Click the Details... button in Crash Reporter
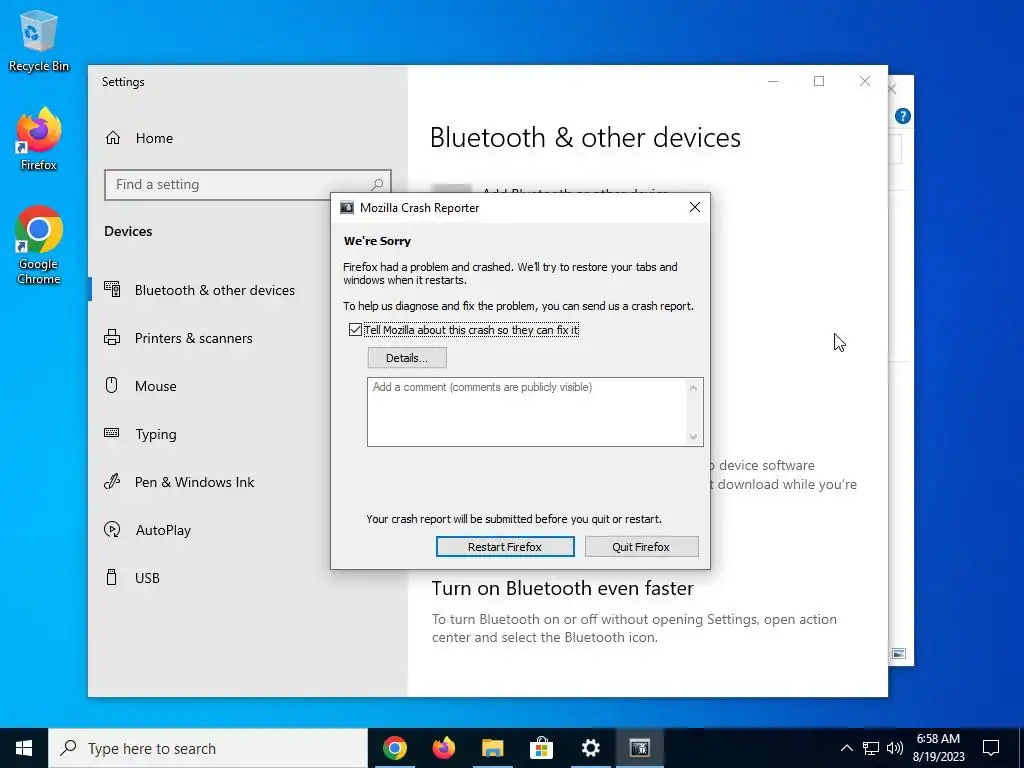1024x768 pixels. pyautogui.click(x=407, y=358)
